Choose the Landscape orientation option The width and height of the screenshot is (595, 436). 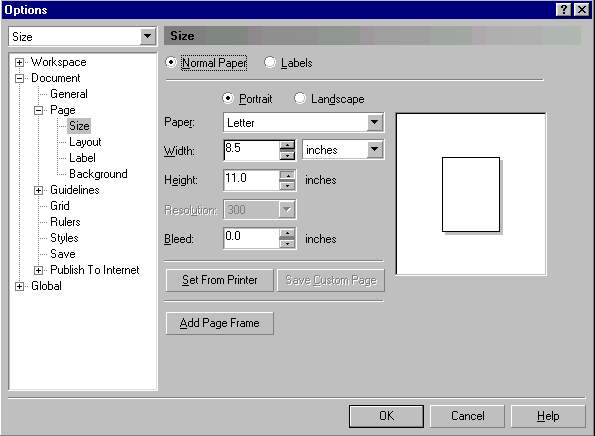300,99
